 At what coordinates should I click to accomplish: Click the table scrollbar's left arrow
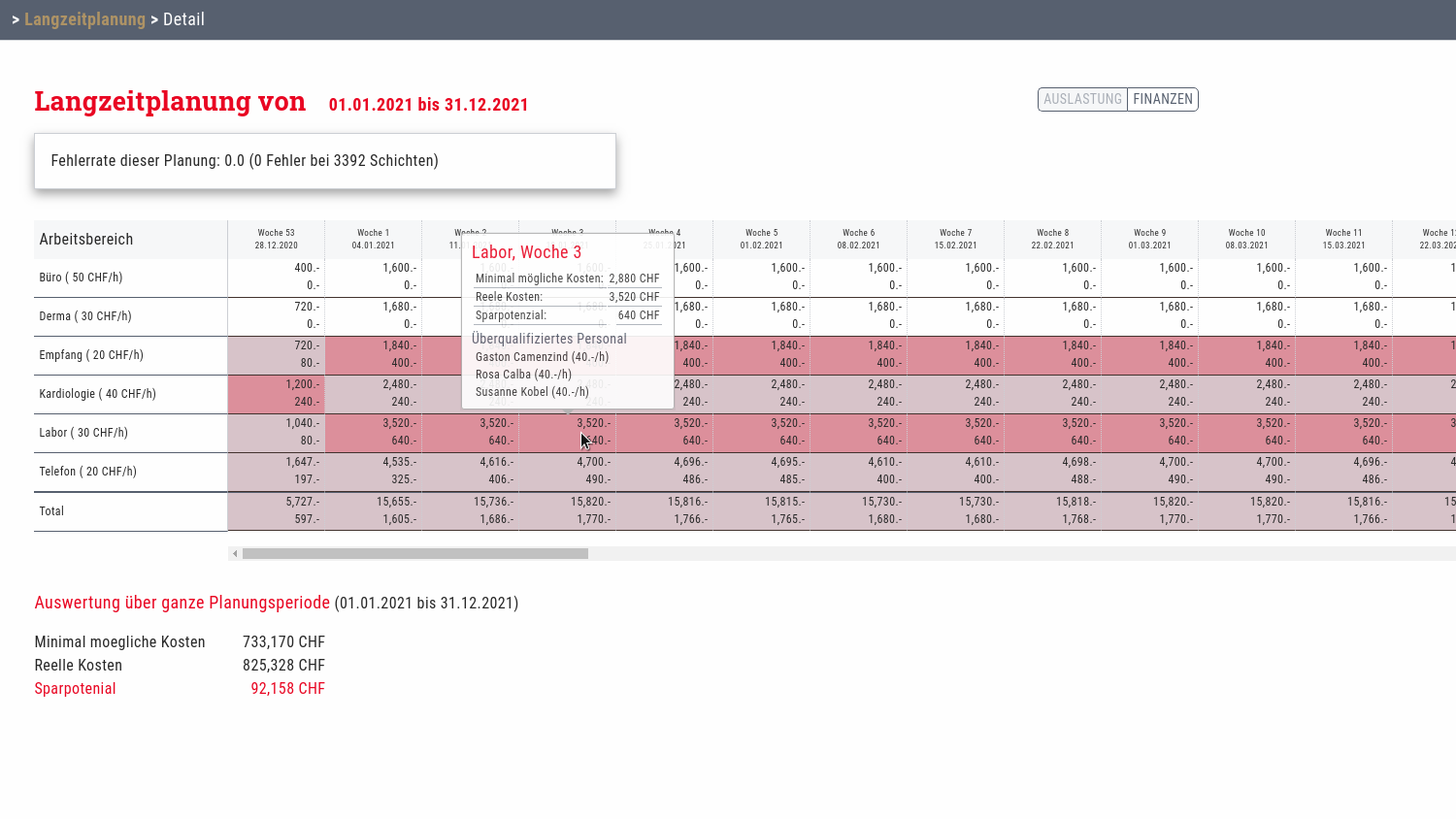tap(235, 554)
